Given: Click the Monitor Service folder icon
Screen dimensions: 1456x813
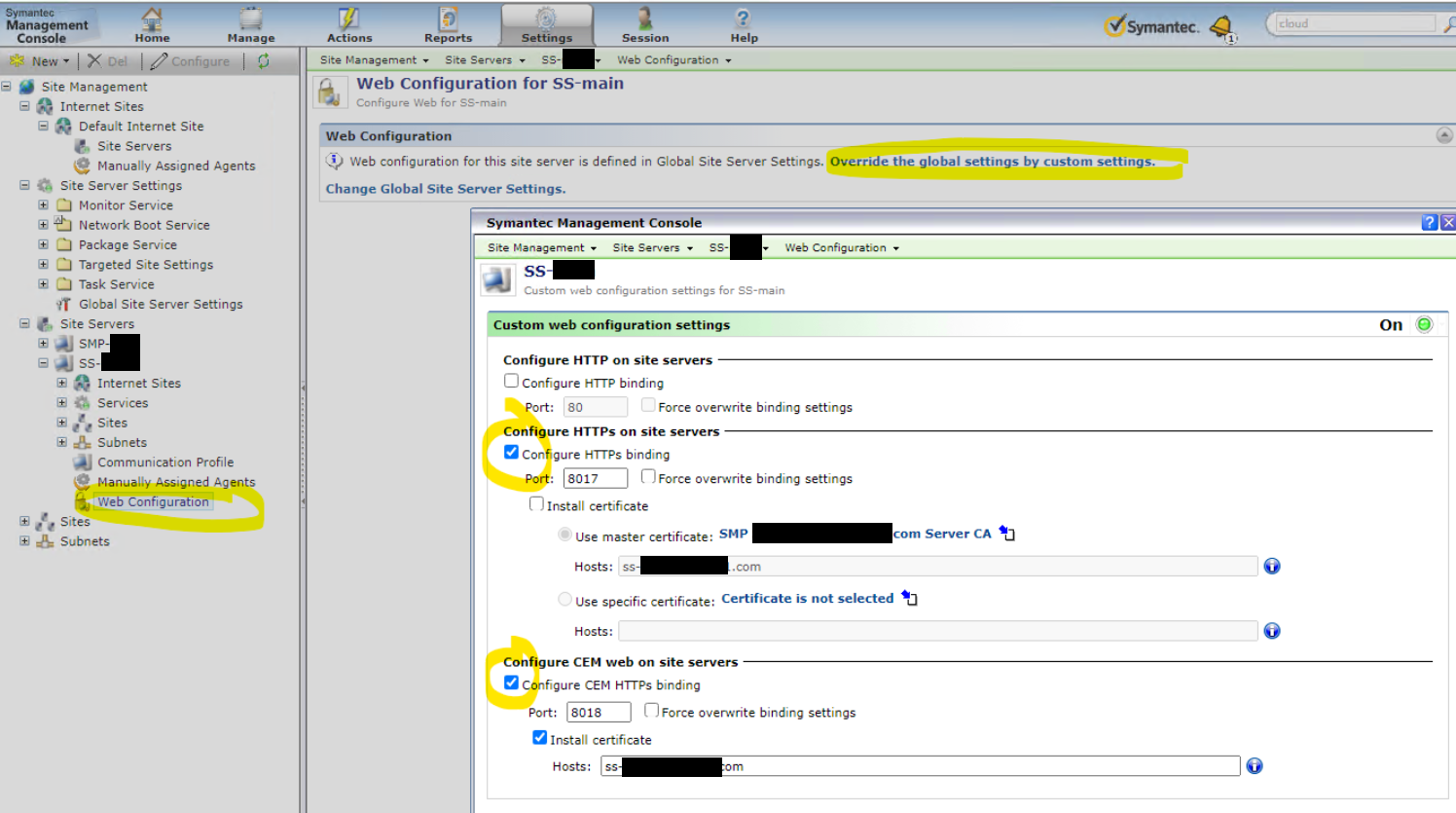Looking at the screenshot, I should (x=64, y=205).
